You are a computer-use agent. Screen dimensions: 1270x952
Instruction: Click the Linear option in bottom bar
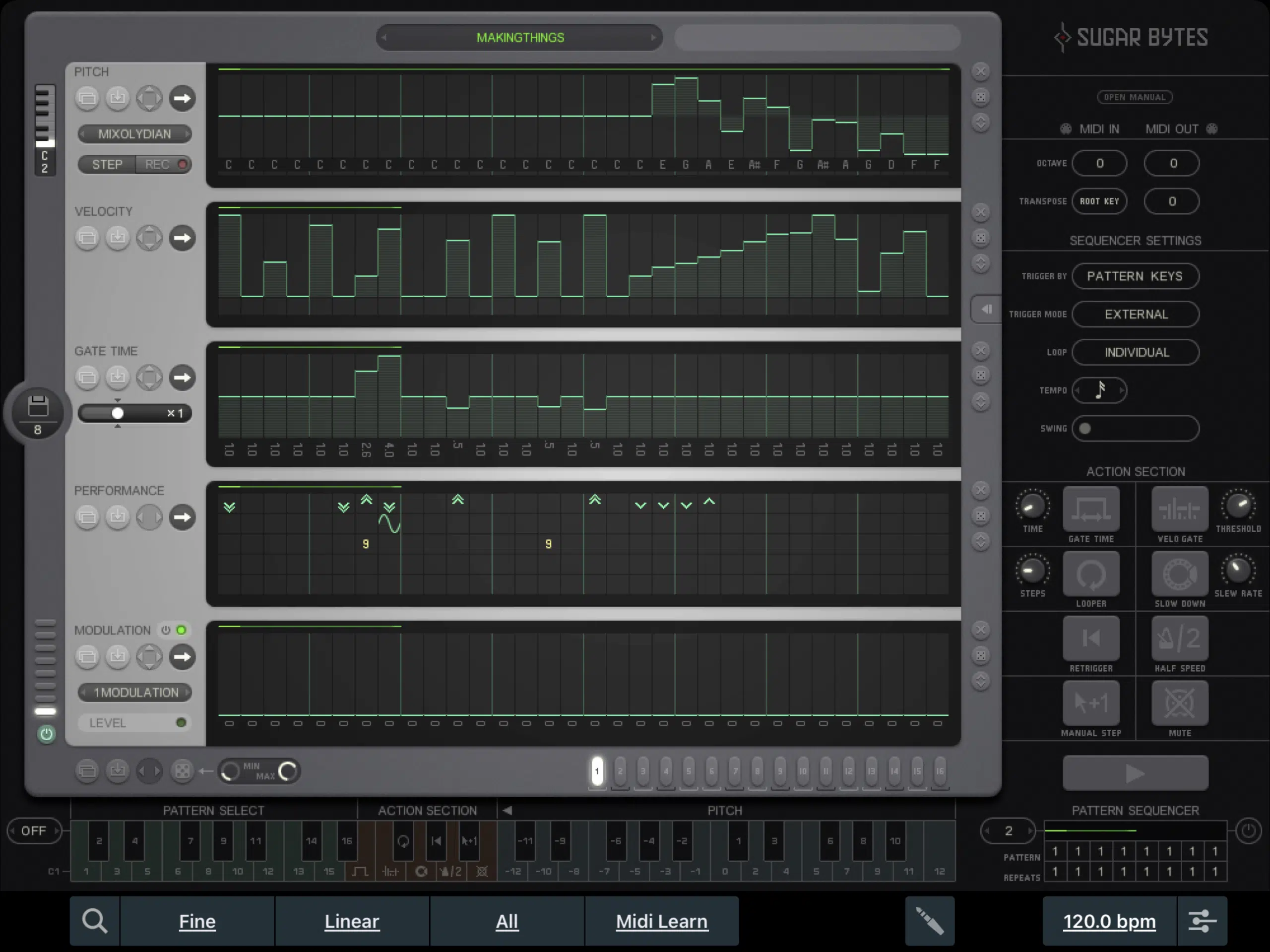click(x=352, y=921)
